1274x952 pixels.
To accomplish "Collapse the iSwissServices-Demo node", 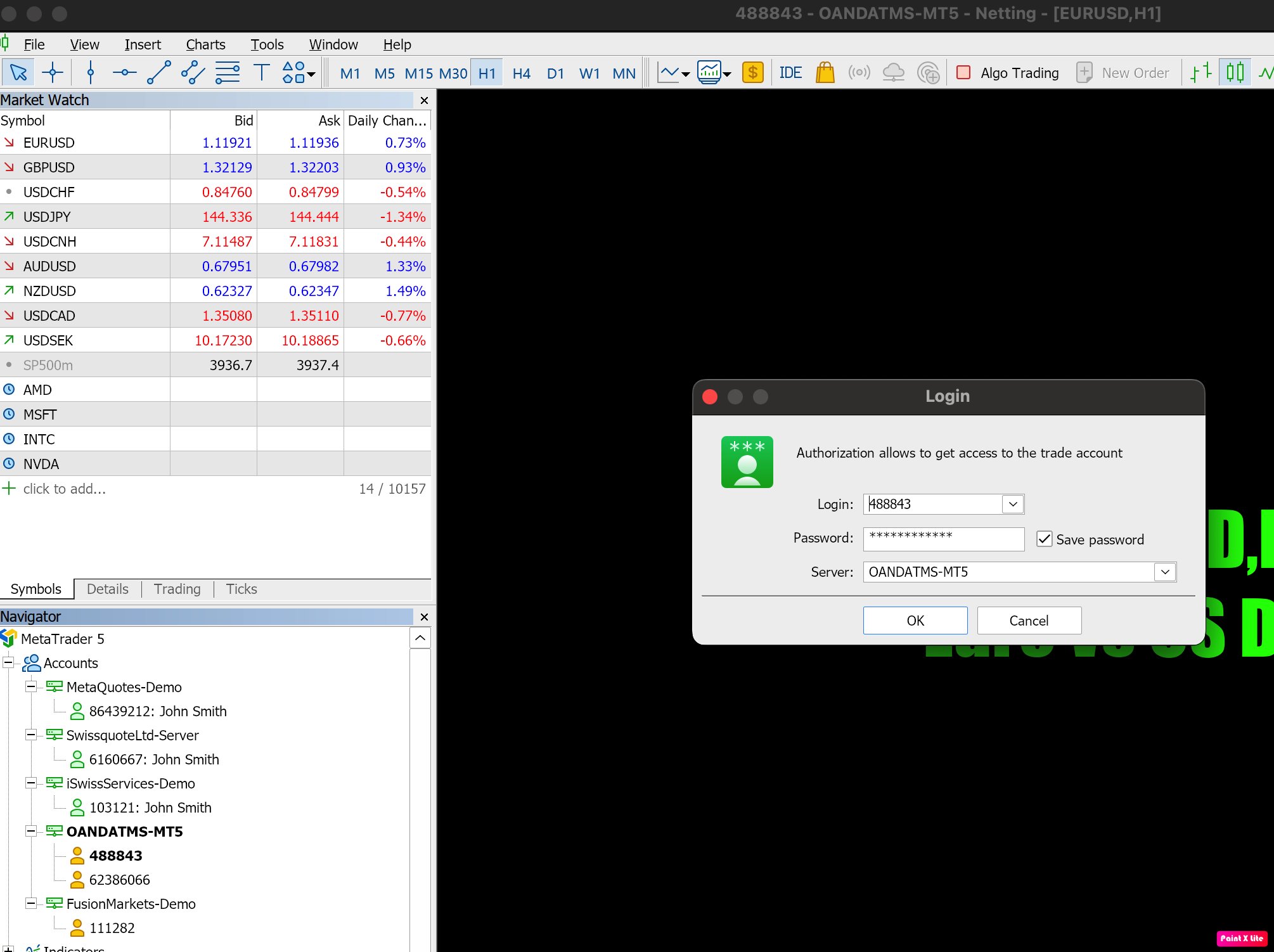I will 31,783.
